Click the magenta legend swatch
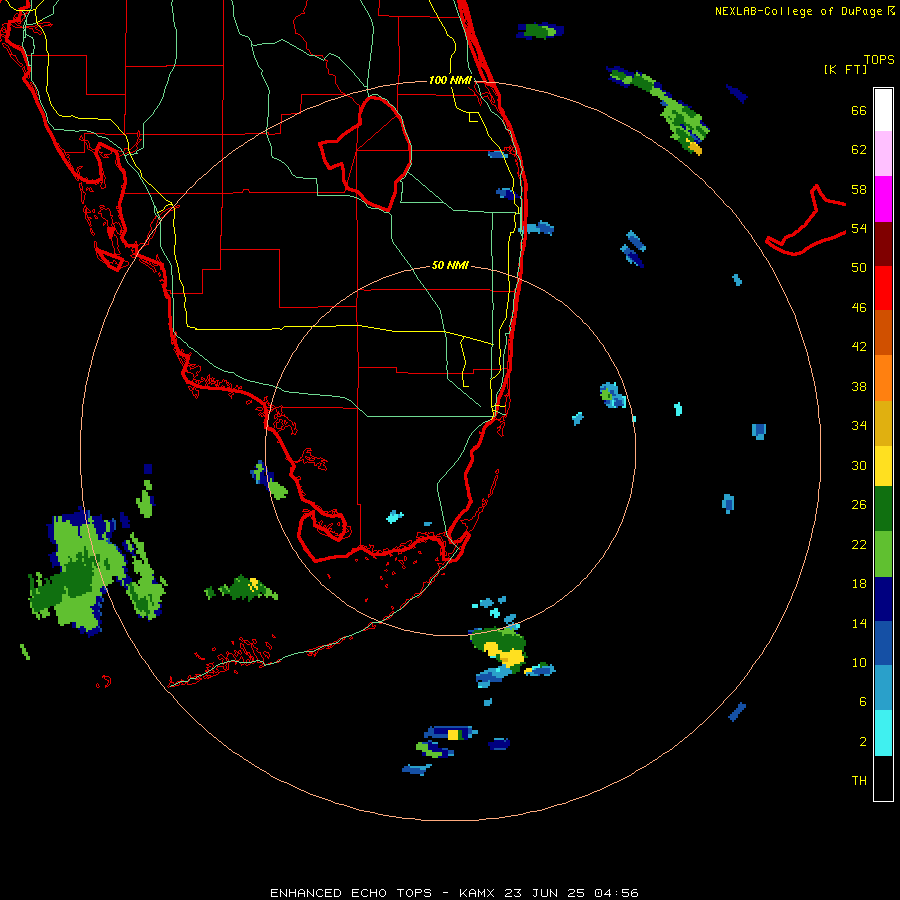This screenshot has height=900, width=900. point(883,199)
